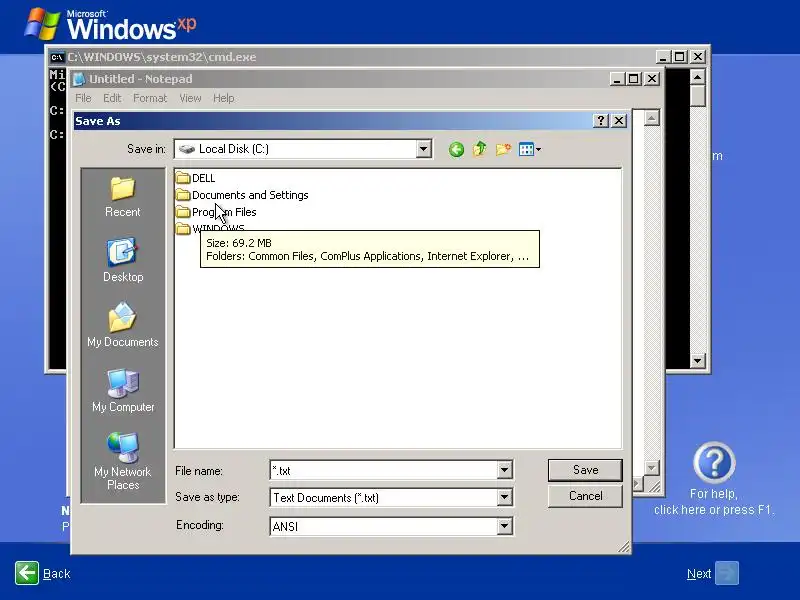Select the WINDOWS folder icon
Screen dimensions: 800x600
coord(183,229)
